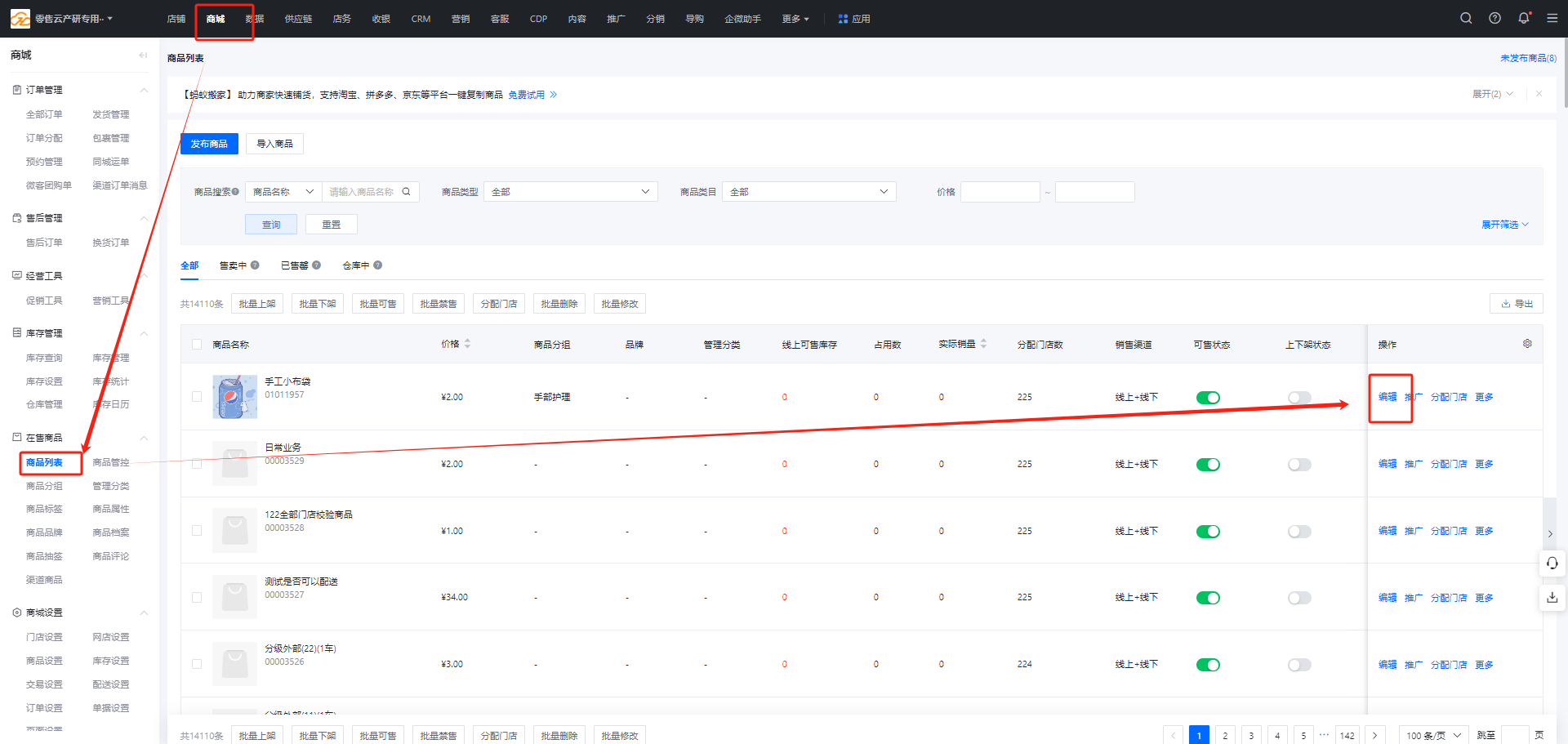This screenshot has width=1568, height=744.
Task: Click the 零售云 logo icon
Action: [x=20, y=18]
